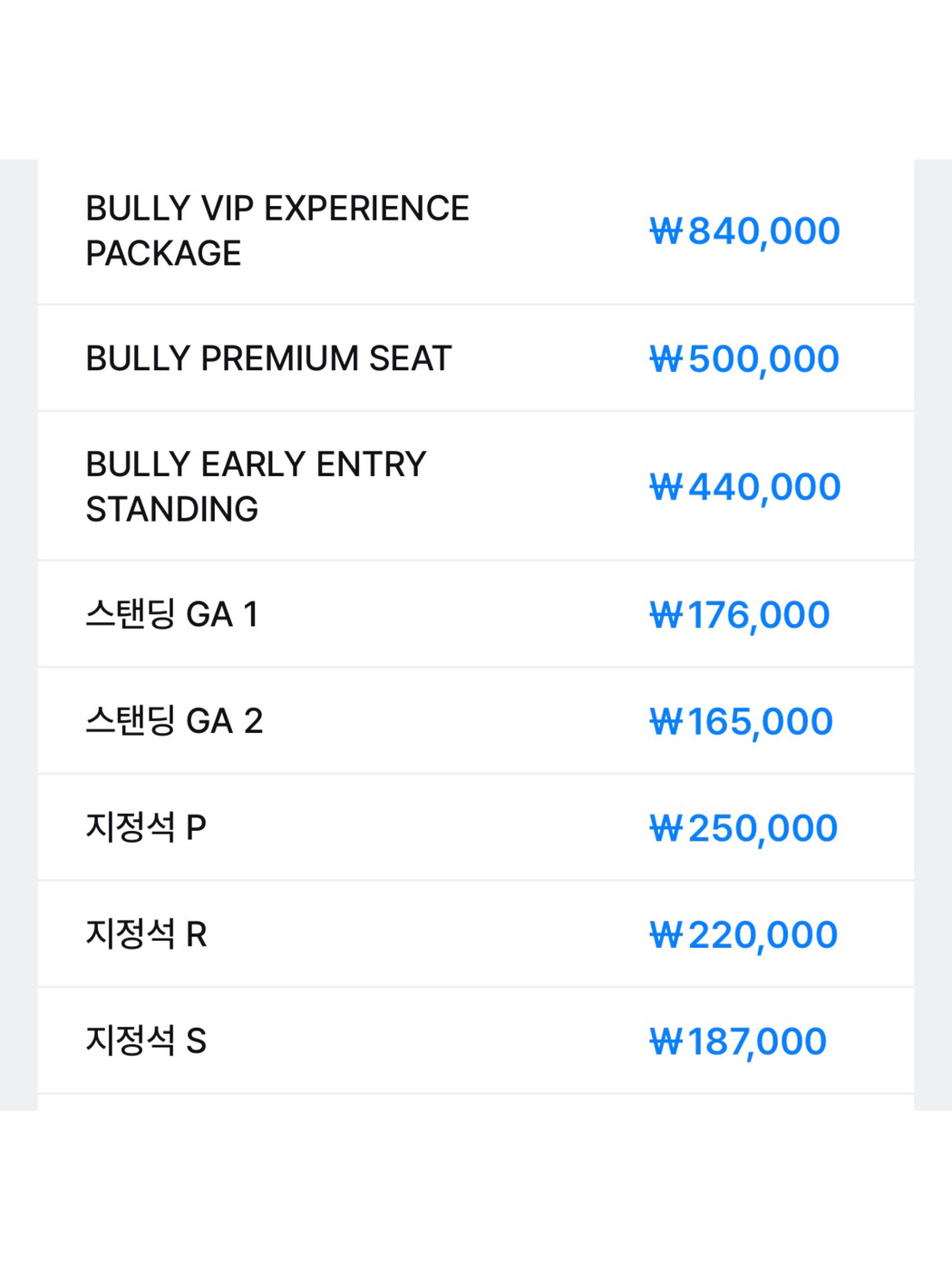Tap the blank white area above the list
Viewport: 952px width, 1270px height.
point(476,77)
